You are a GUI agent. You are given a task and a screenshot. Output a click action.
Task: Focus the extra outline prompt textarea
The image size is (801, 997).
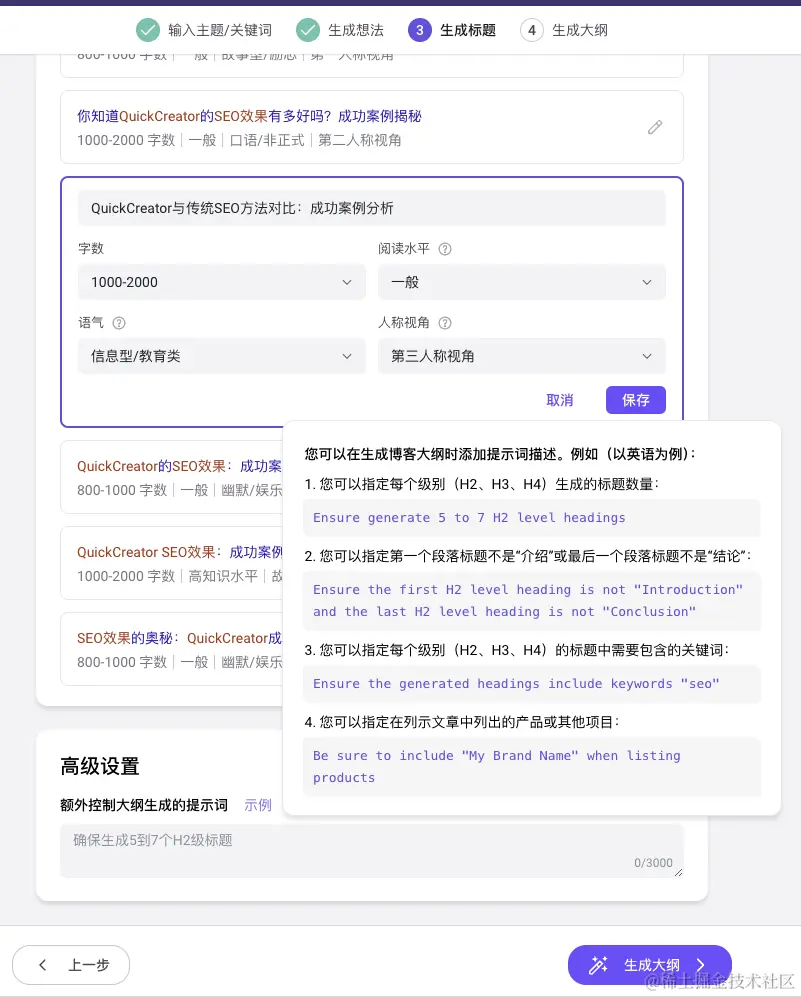(x=372, y=851)
